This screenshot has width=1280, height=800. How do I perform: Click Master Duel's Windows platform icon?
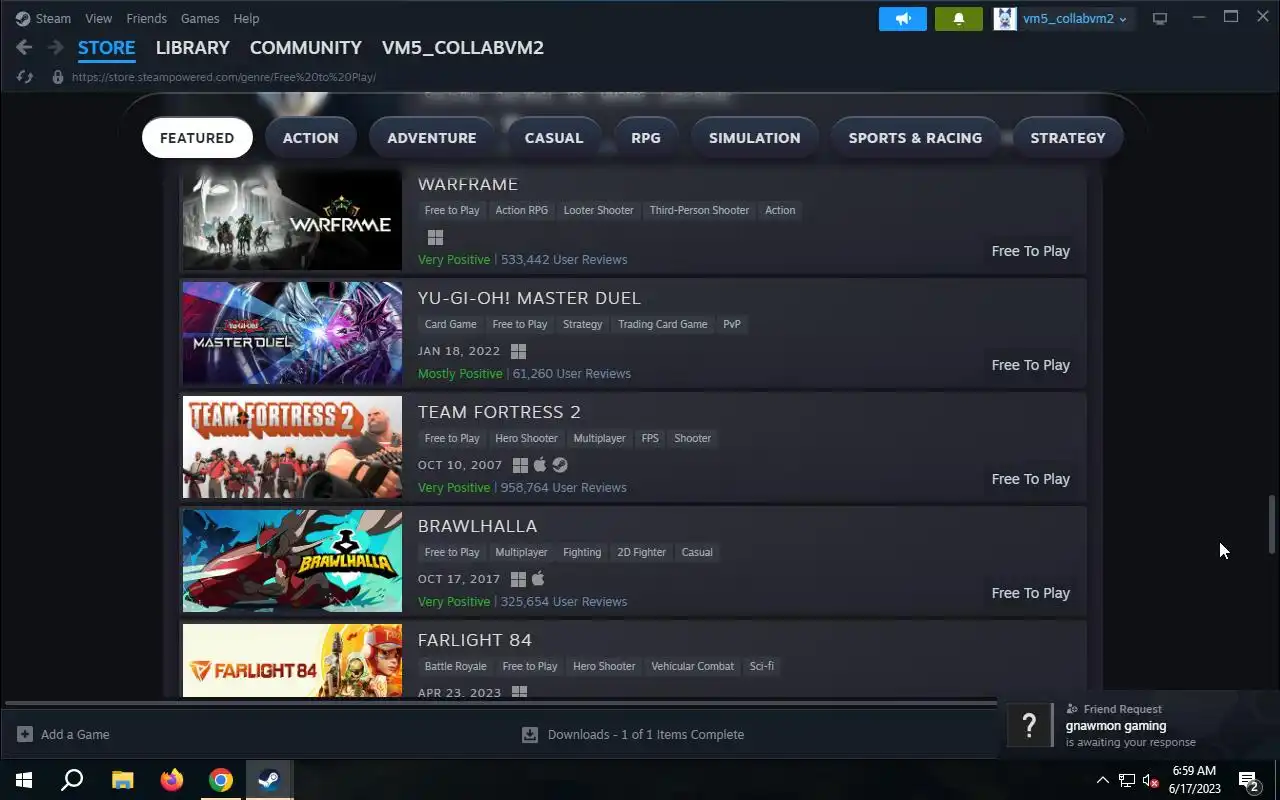(518, 351)
